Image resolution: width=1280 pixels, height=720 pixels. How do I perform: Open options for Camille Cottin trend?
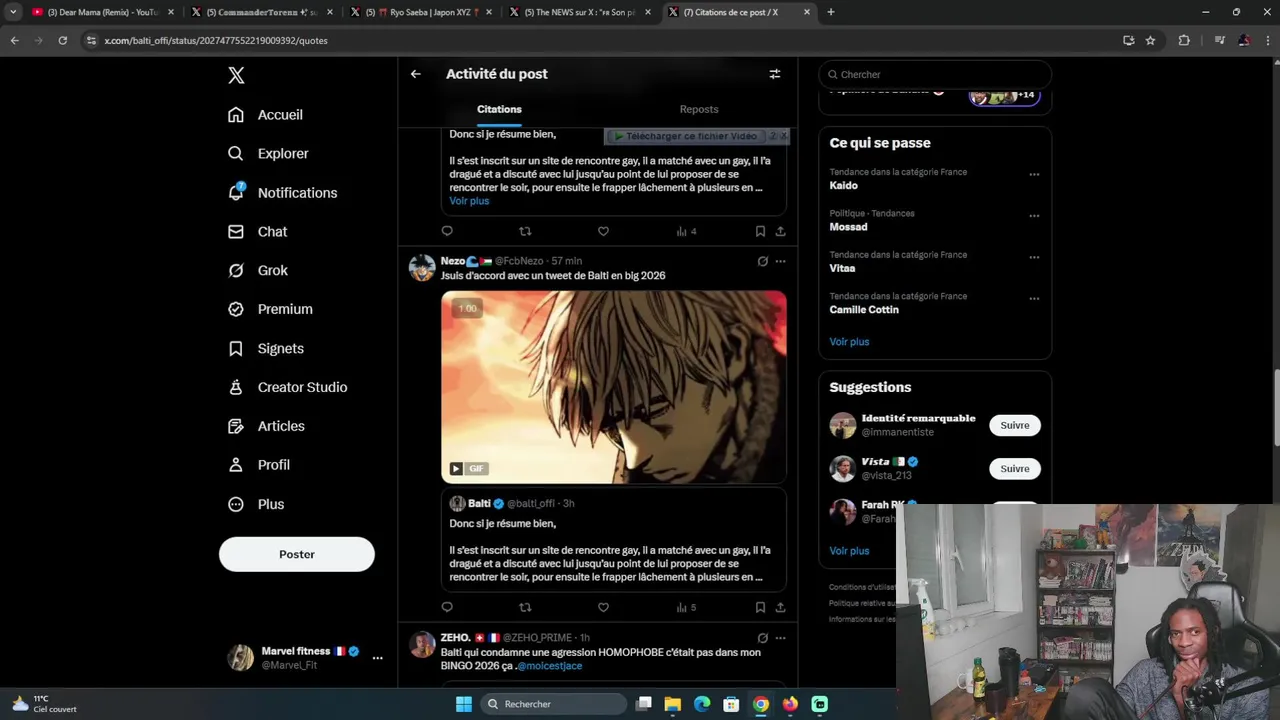[x=1034, y=298]
